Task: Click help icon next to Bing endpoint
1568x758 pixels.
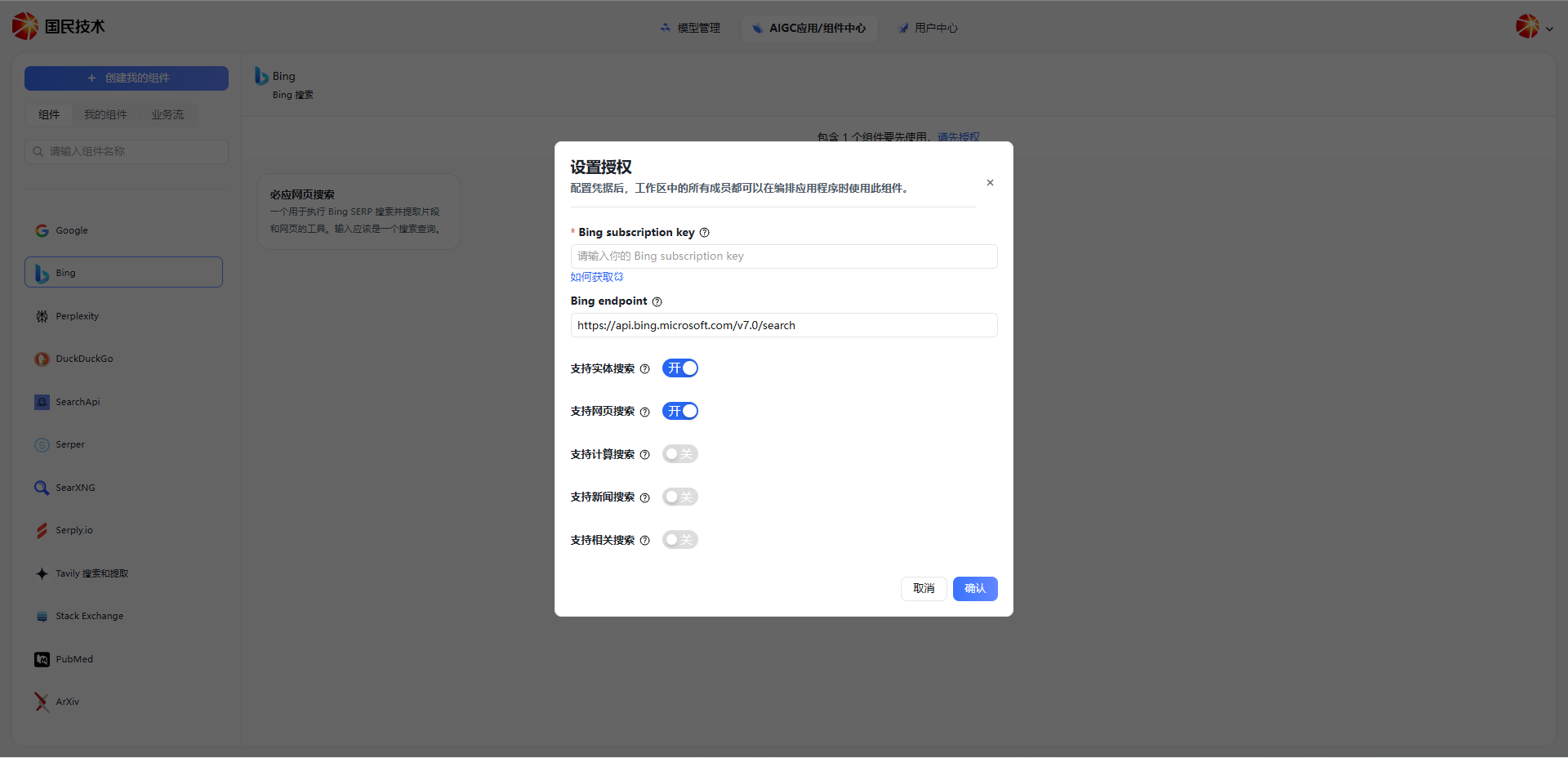Action: 657,301
